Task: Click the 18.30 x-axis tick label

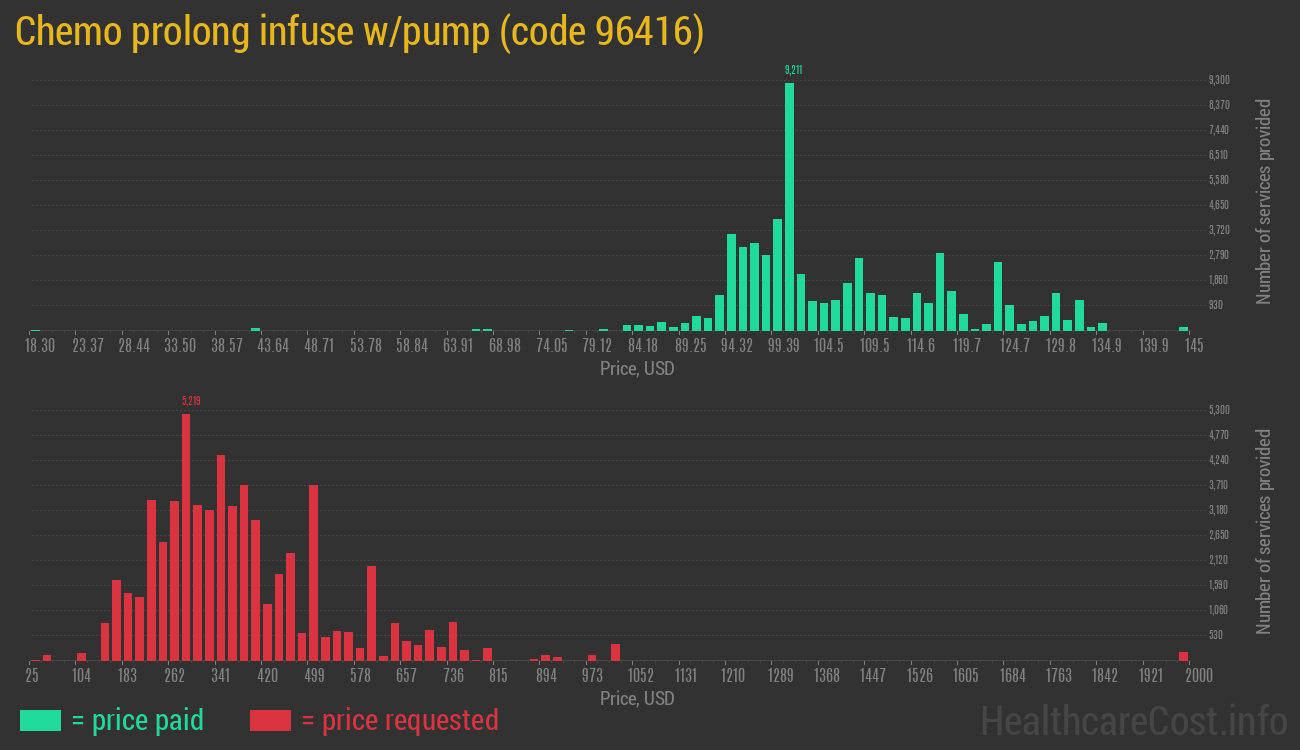Action: [39, 346]
